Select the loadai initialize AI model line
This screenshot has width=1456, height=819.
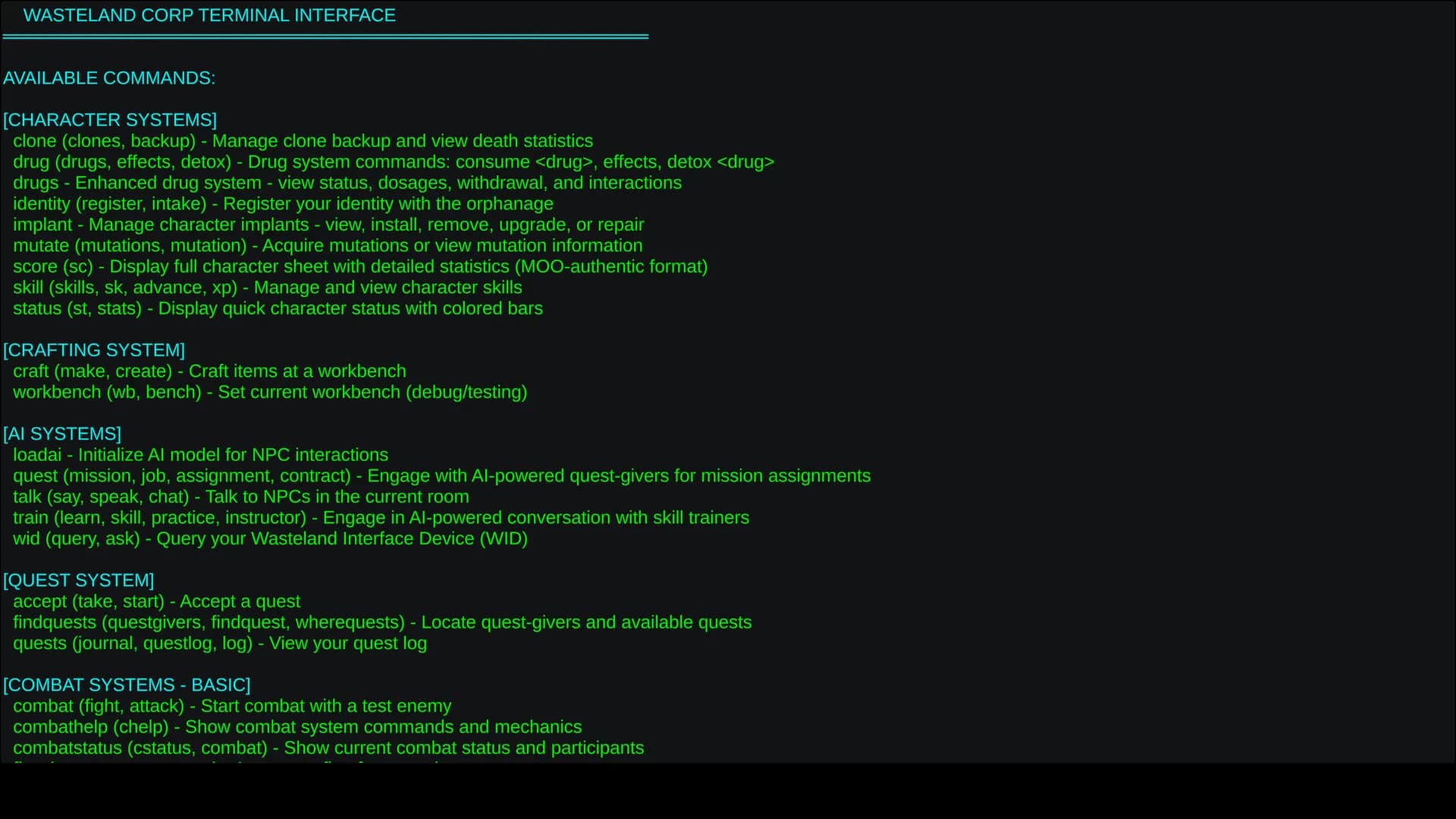[200, 455]
